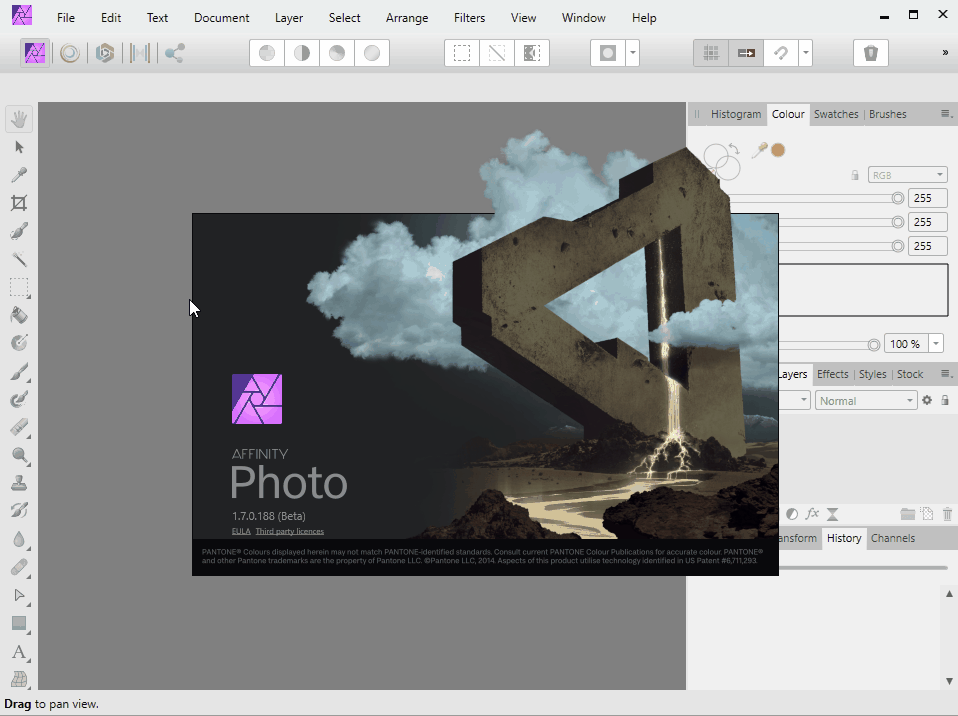Select the Mesh Warp tool
Viewport: 958px width, 716px height.
[x=19, y=679]
